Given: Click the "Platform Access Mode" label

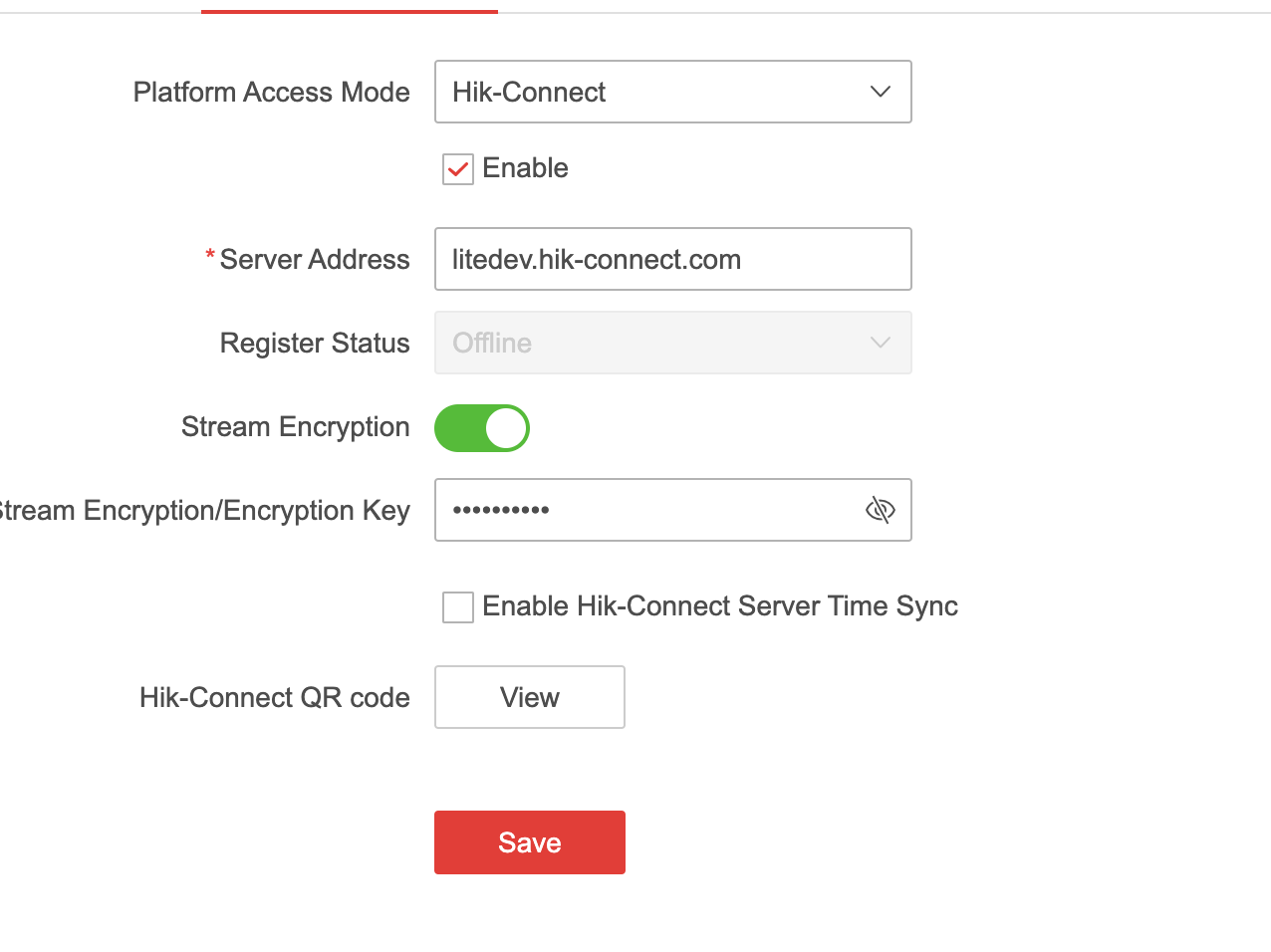Looking at the screenshot, I should (x=271, y=93).
